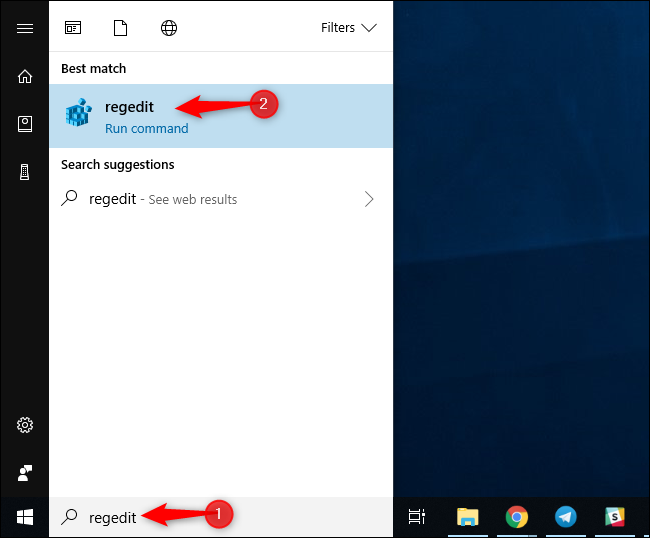Open the Feedback person icon
The height and width of the screenshot is (538, 650).
coord(25,473)
